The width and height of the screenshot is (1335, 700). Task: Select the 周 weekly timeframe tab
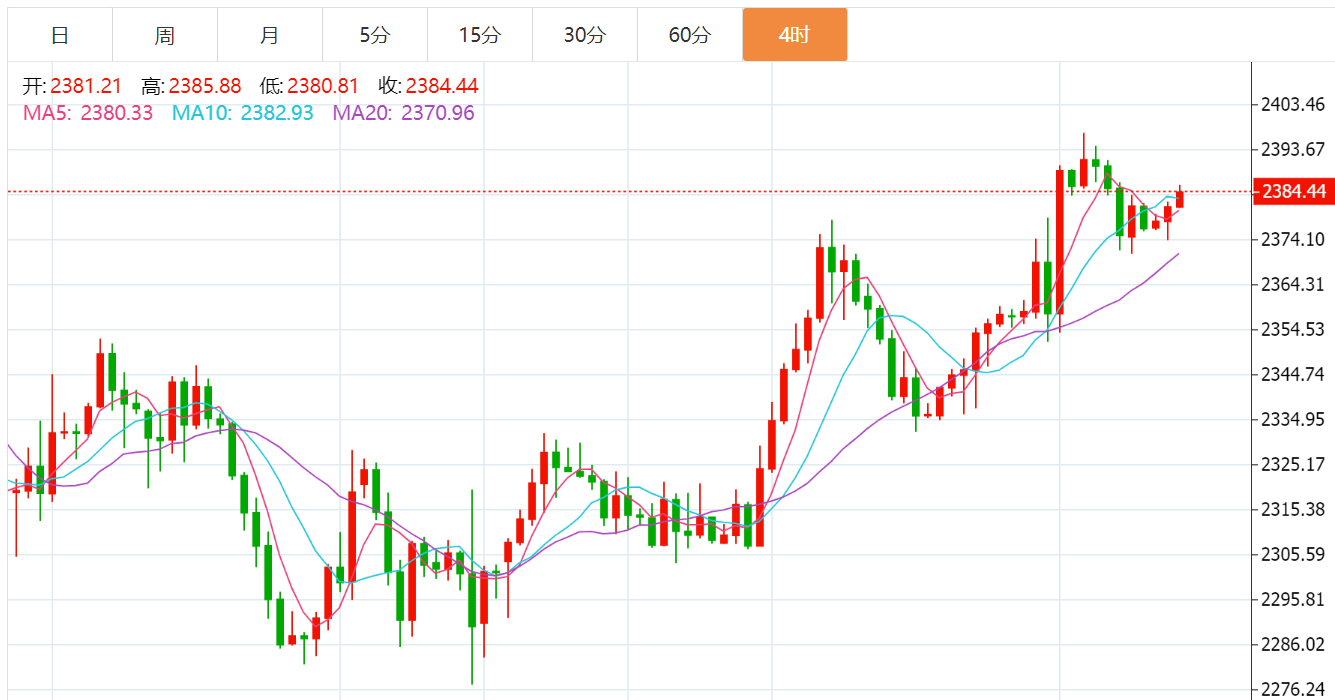[x=165, y=35]
